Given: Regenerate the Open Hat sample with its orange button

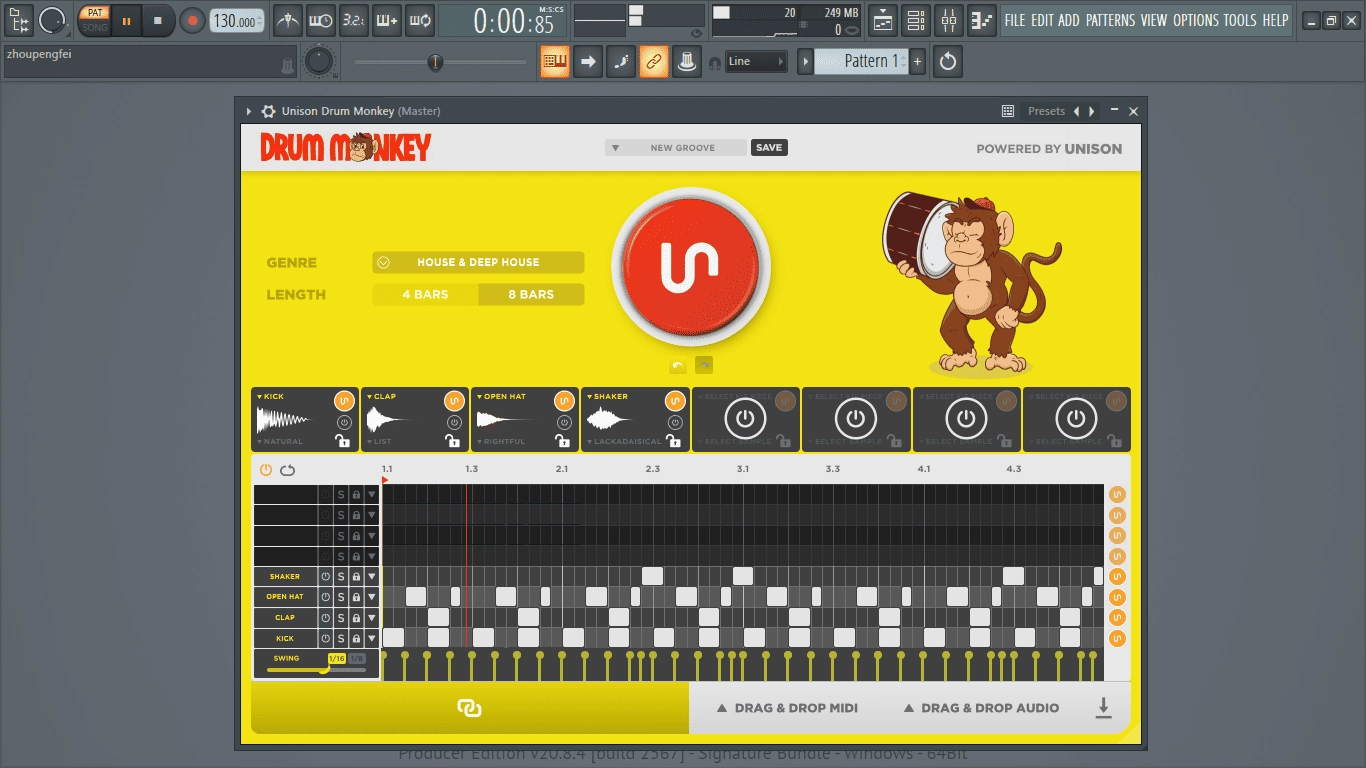Looking at the screenshot, I should pos(564,401).
